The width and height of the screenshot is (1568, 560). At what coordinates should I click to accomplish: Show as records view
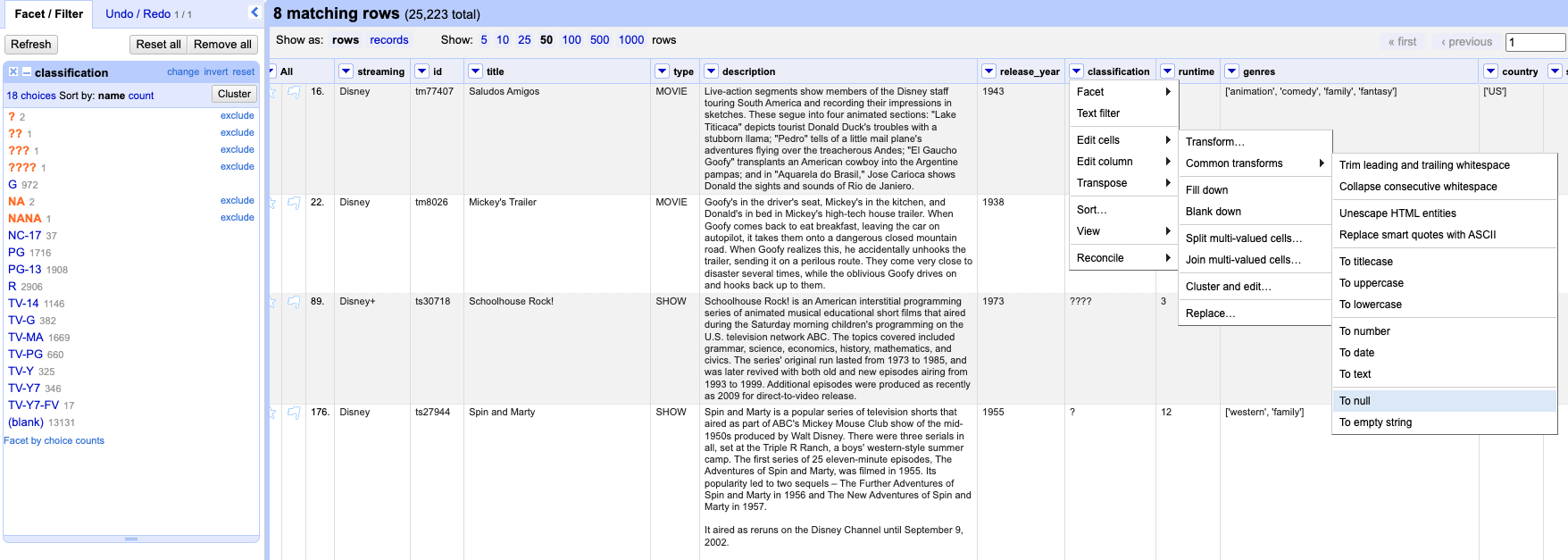click(x=389, y=40)
